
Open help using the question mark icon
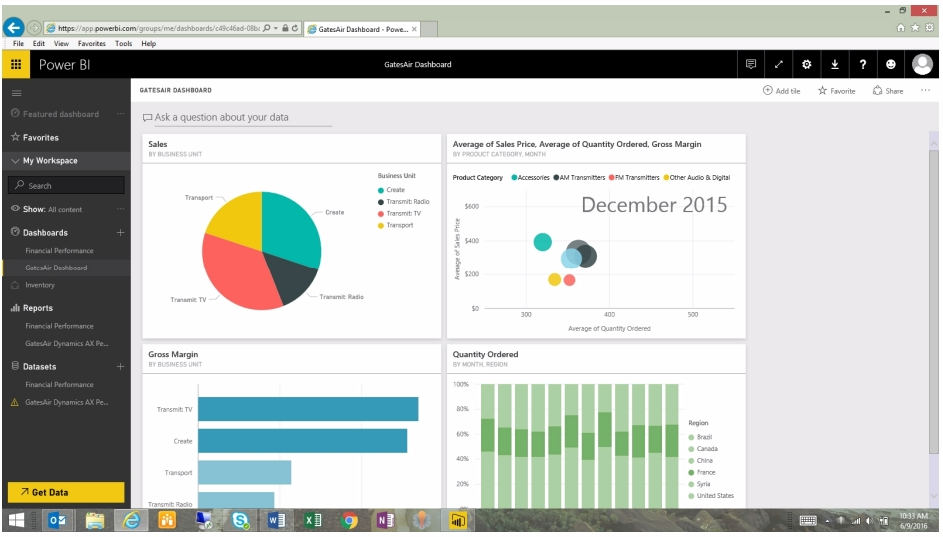(x=863, y=65)
